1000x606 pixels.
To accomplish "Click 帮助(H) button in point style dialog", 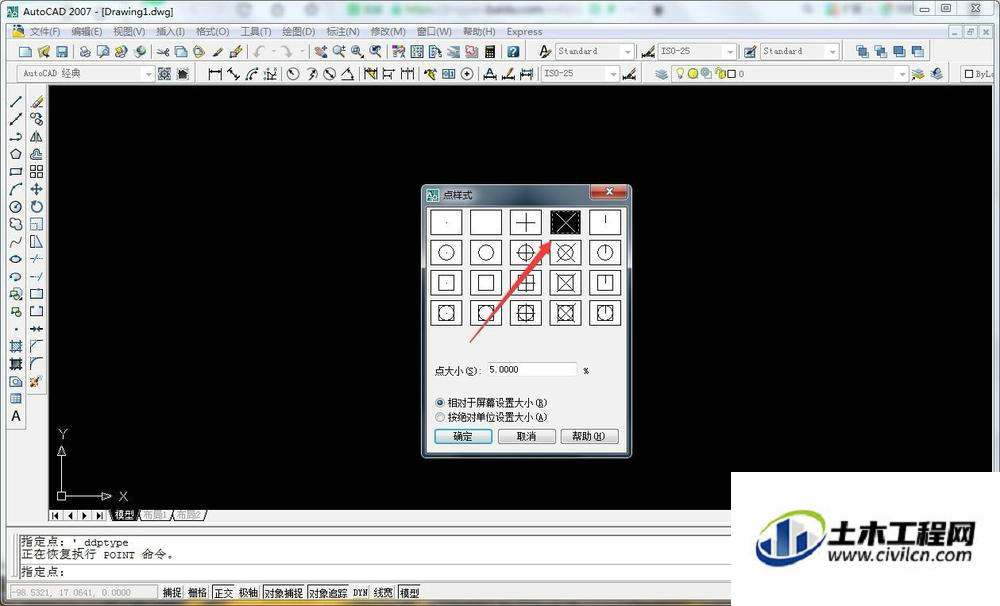I will 589,436.
